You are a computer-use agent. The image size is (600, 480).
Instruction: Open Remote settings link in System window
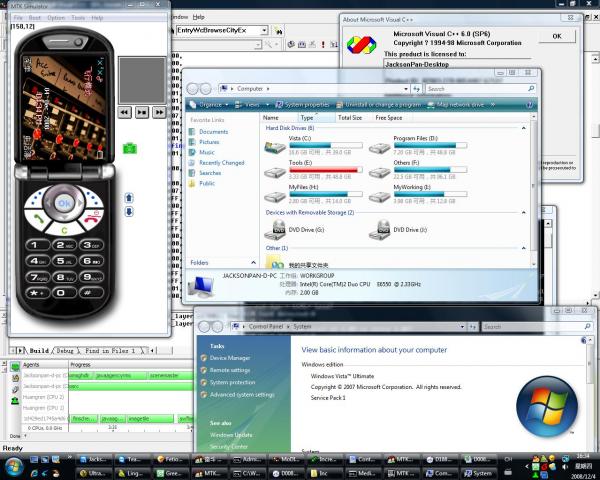point(230,370)
